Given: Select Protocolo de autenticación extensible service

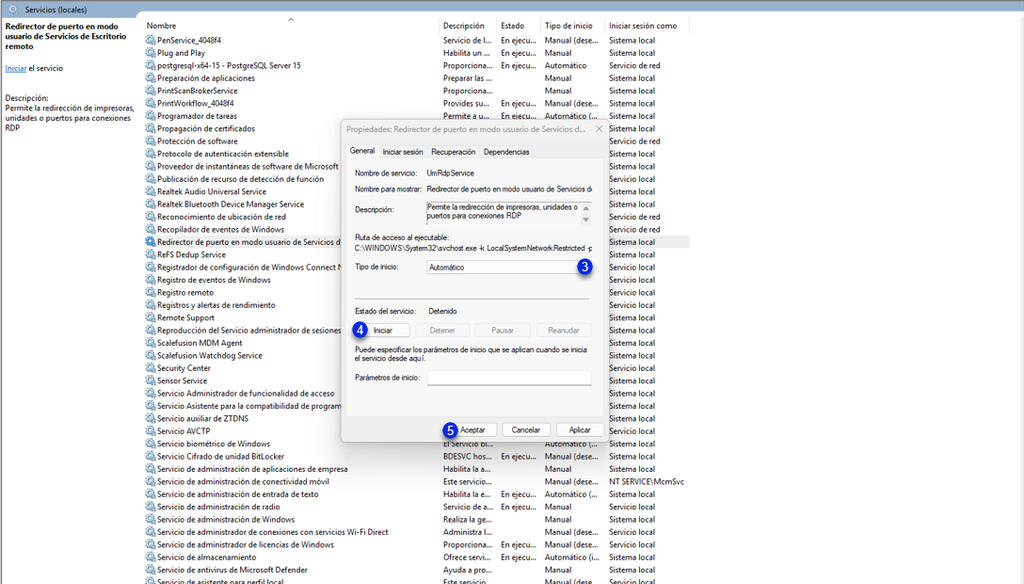Looking at the screenshot, I should (x=223, y=154).
